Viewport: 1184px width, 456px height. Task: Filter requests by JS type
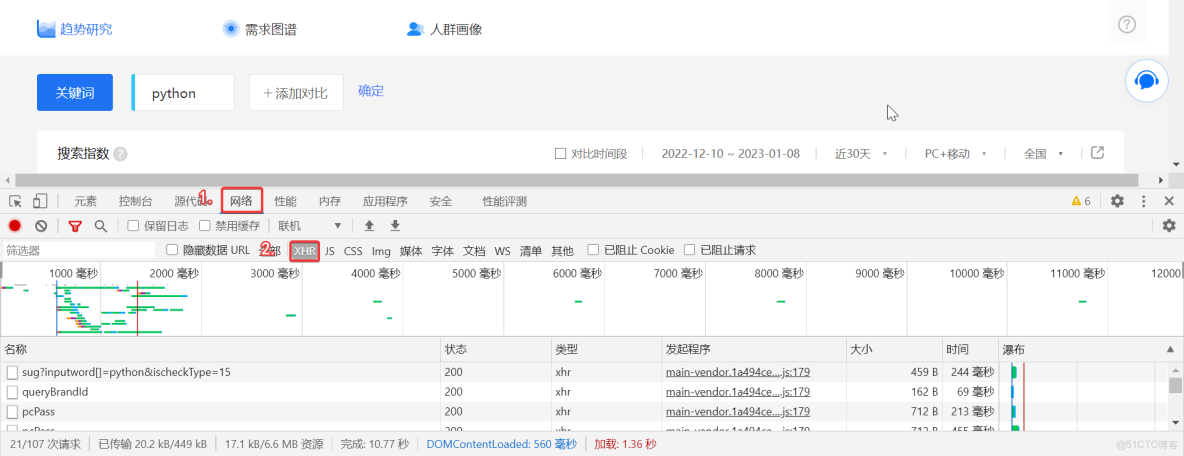point(330,251)
